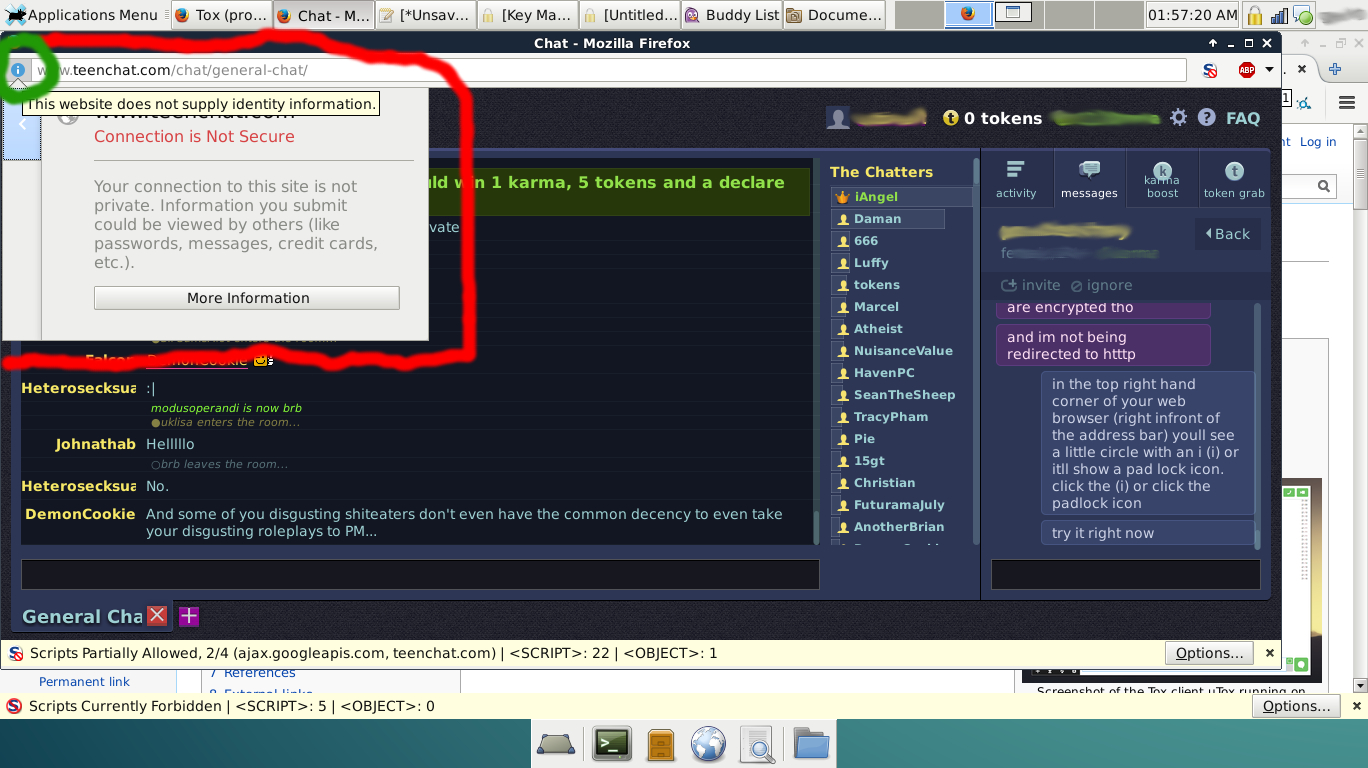This screenshot has width=1368, height=768.
Task: Open application finder magnifier in dock
Action: (759, 745)
